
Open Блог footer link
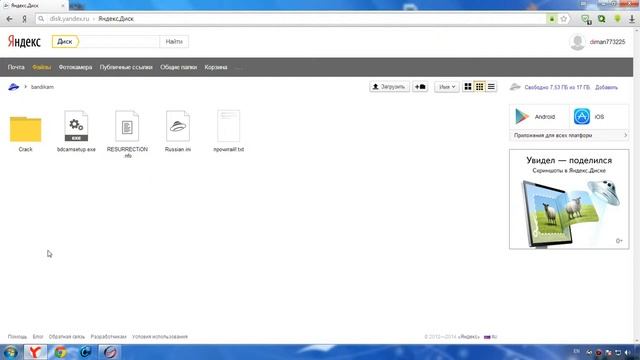tap(38, 337)
